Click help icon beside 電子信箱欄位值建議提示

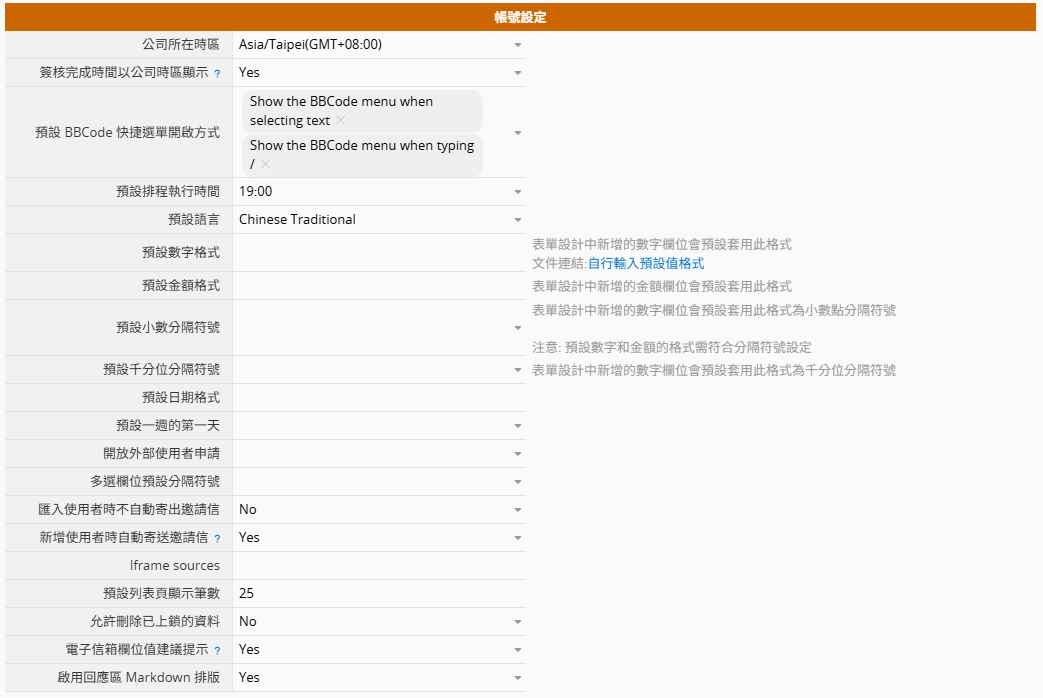click(217, 650)
